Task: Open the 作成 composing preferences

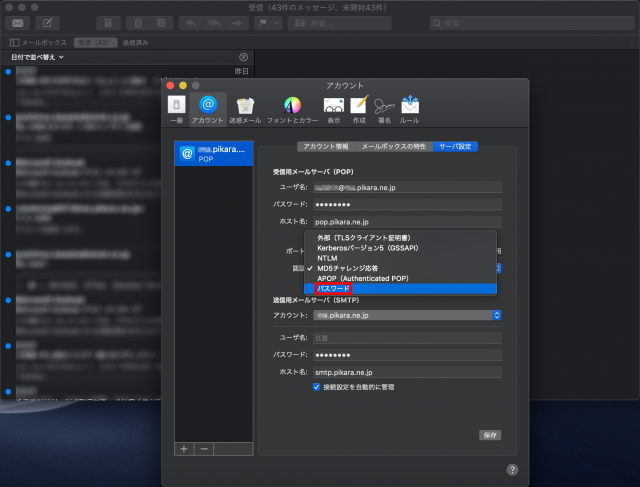Action: (359, 108)
